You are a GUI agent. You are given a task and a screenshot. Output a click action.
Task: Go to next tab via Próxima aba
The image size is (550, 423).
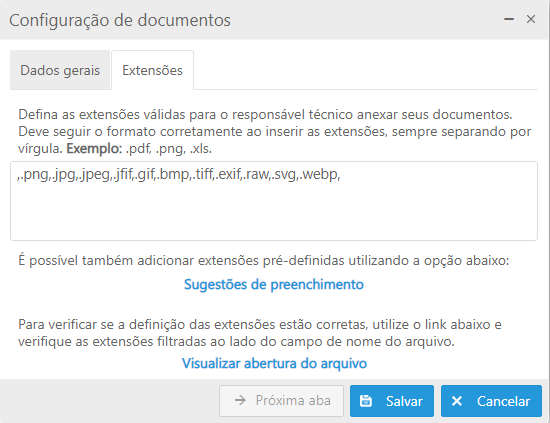coord(281,401)
